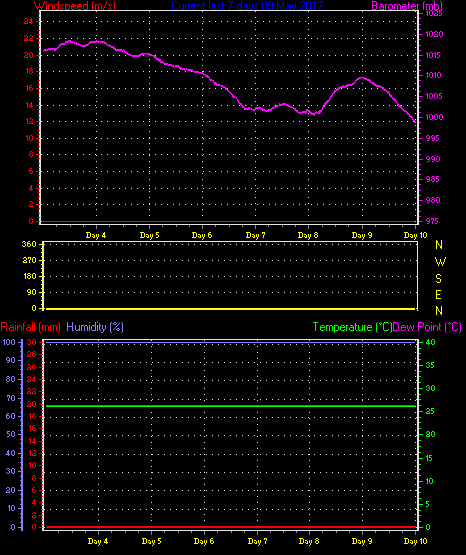Click the Dew Point (°C) legend label
The height and width of the screenshot is (555, 466).
tap(427, 327)
